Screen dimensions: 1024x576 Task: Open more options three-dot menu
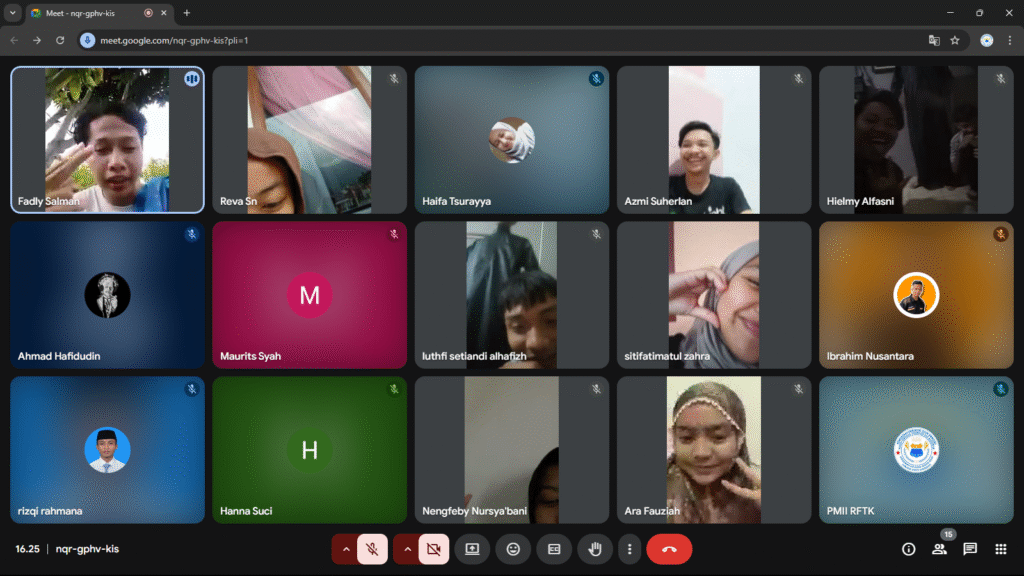click(x=629, y=549)
